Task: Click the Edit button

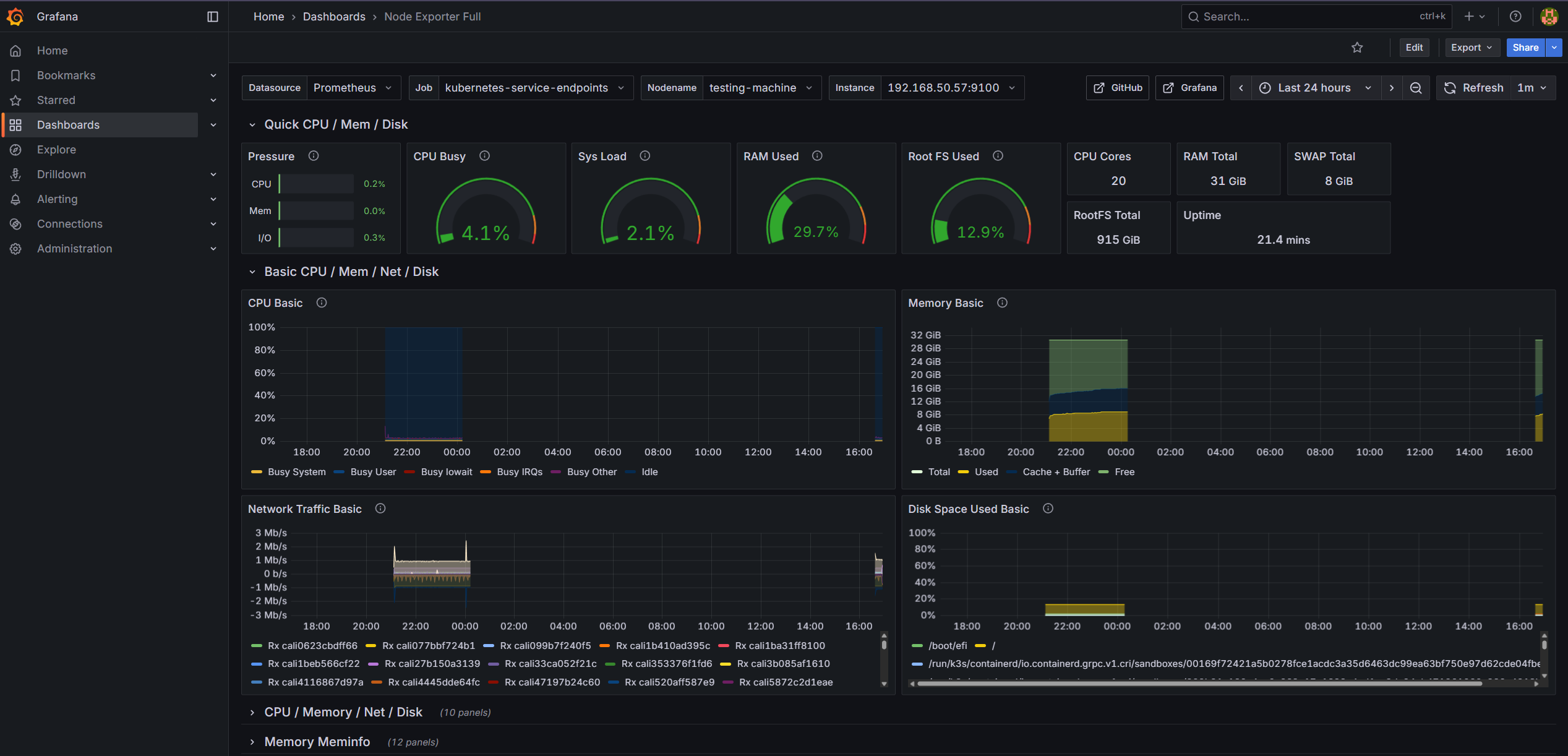Action: click(x=1414, y=47)
